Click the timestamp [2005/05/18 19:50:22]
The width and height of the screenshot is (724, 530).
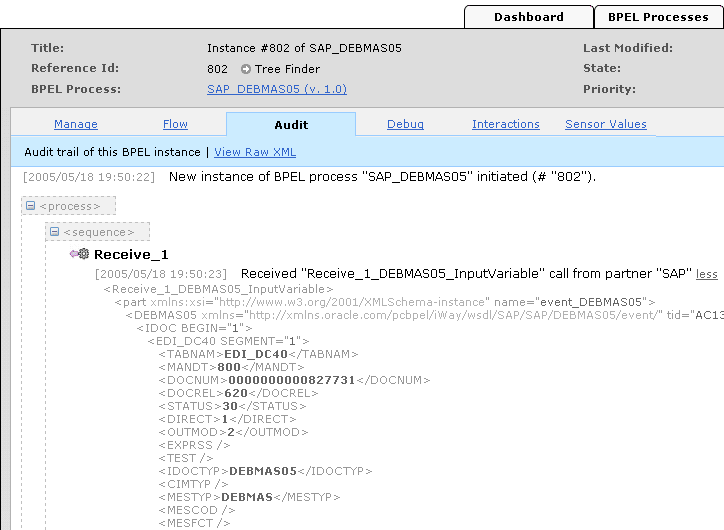89,177
